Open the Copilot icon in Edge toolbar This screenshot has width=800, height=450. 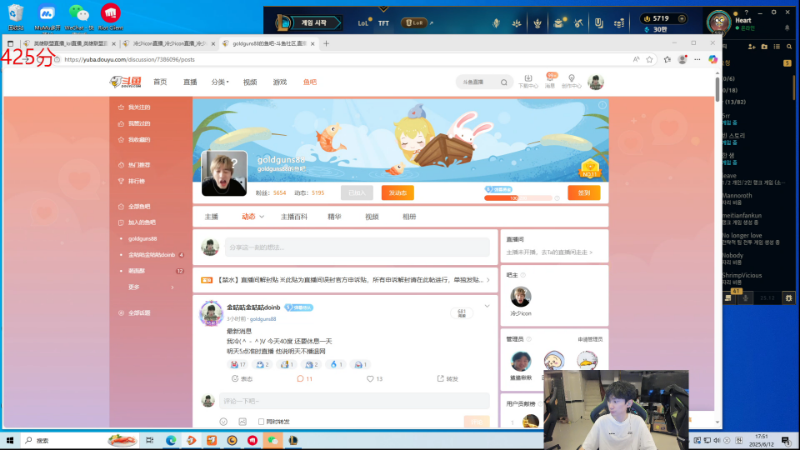(713, 60)
